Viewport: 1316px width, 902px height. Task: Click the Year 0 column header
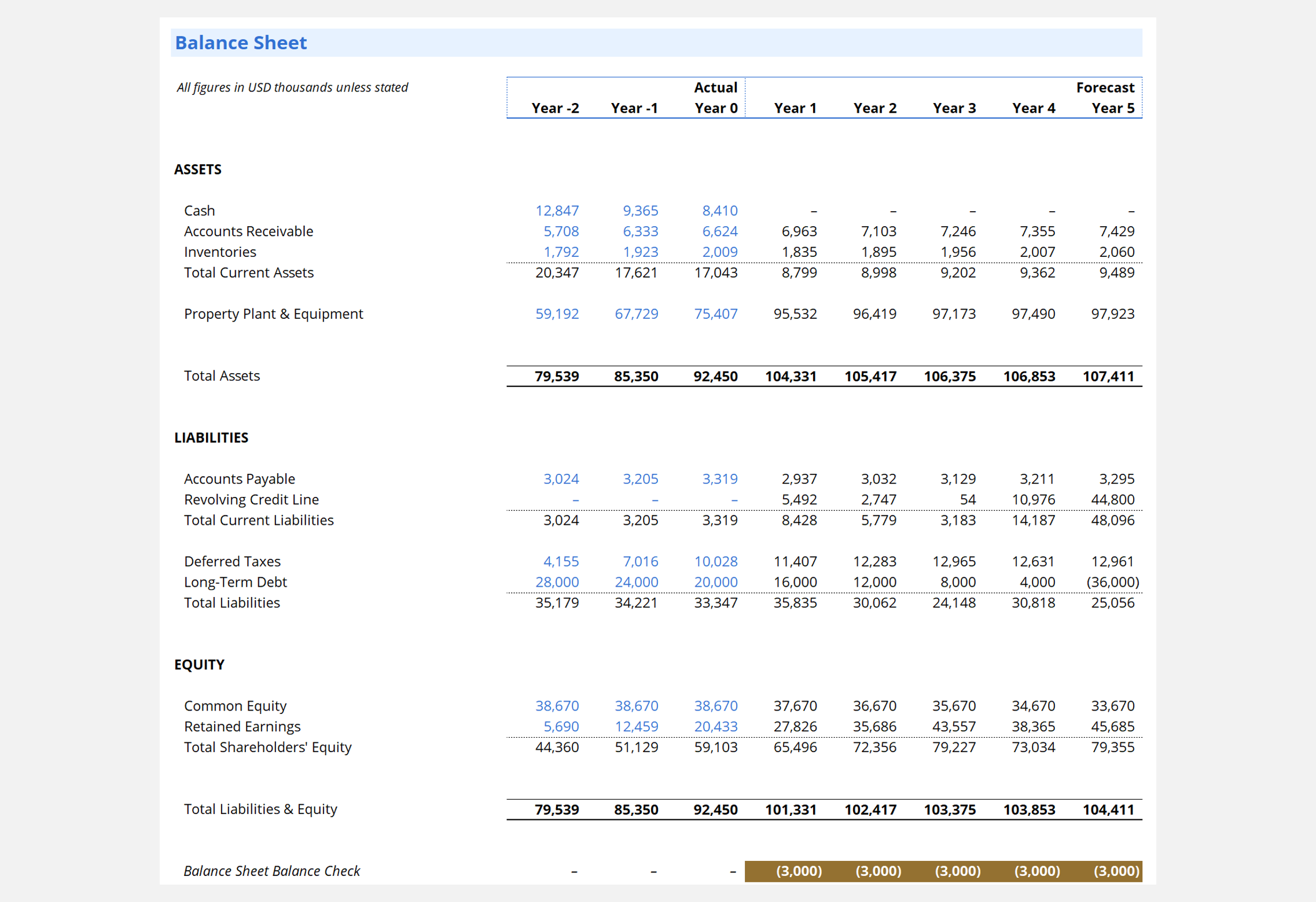716,108
